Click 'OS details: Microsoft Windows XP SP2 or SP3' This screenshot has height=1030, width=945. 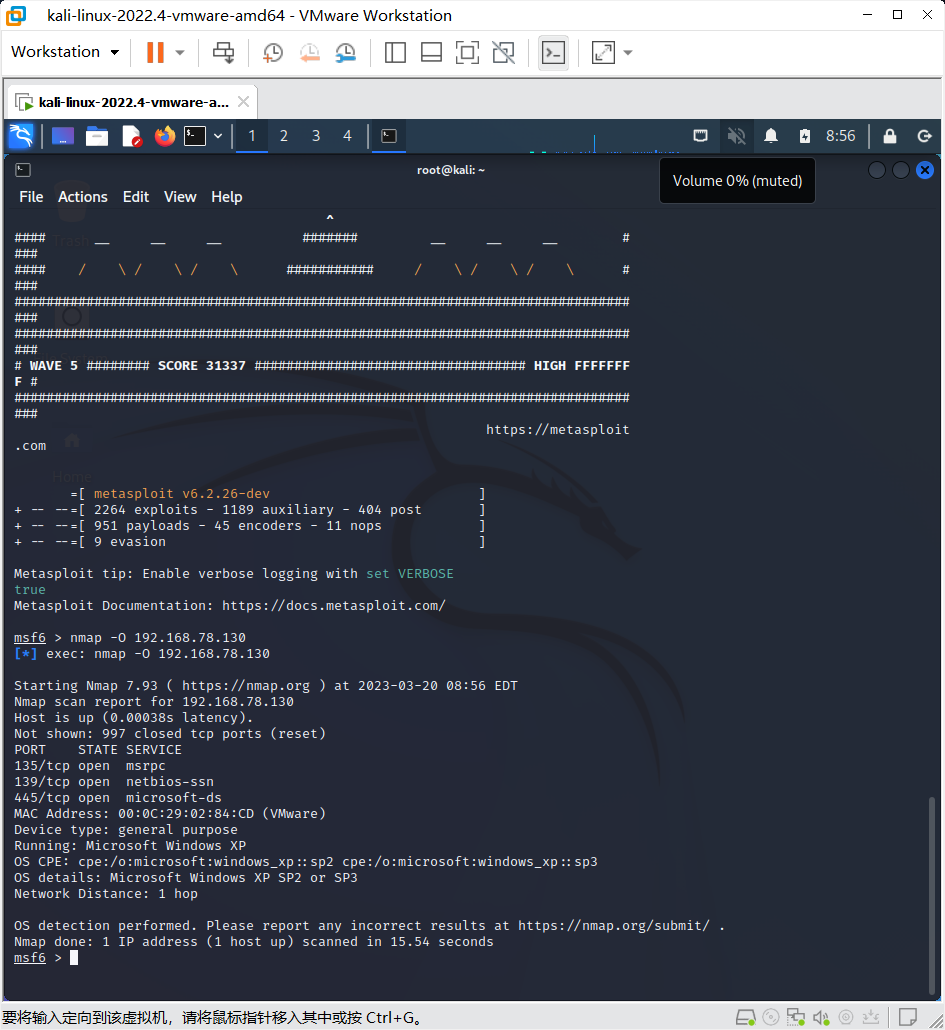186,878
